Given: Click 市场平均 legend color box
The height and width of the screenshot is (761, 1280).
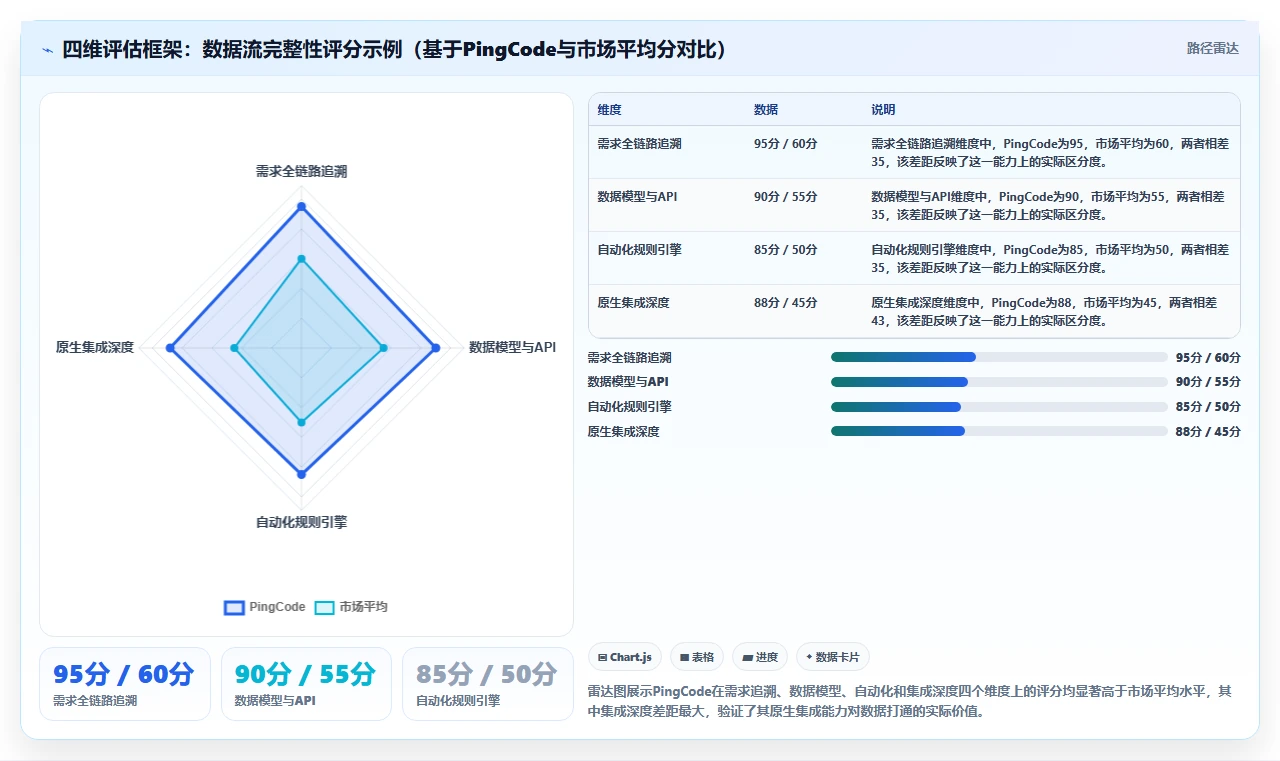Looking at the screenshot, I should coord(324,607).
